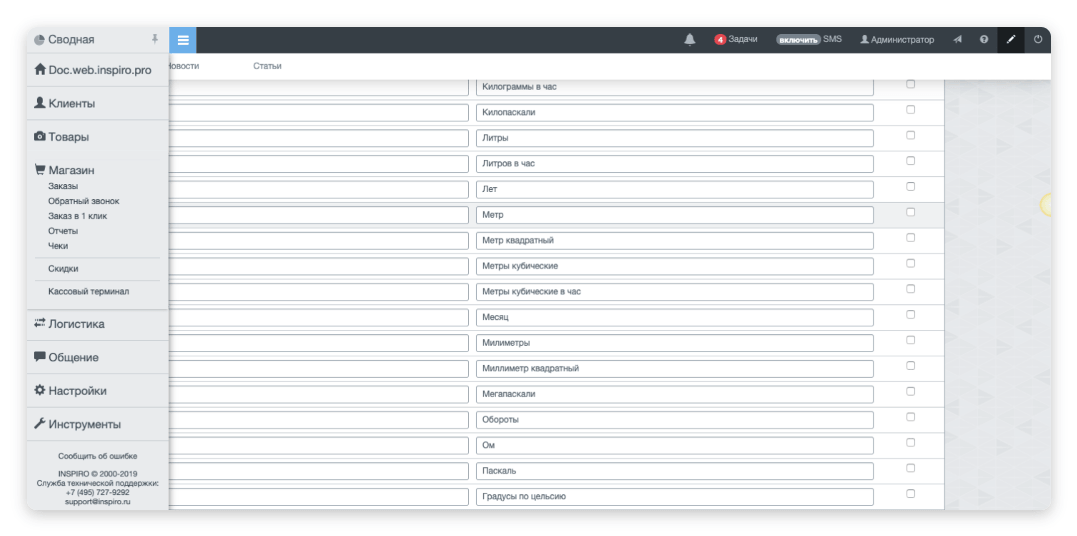The width and height of the screenshot is (1077, 536).
Task: Click the pin icon next to Сводная
Action: click(155, 39)
